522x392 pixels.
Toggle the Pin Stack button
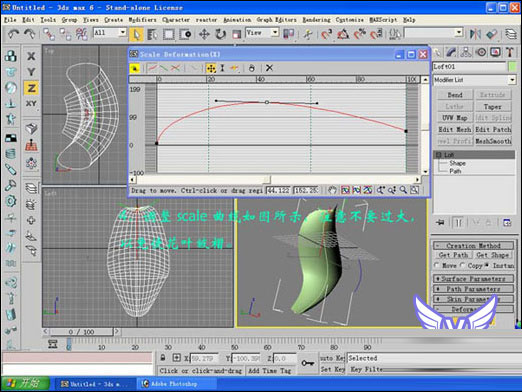440,222
